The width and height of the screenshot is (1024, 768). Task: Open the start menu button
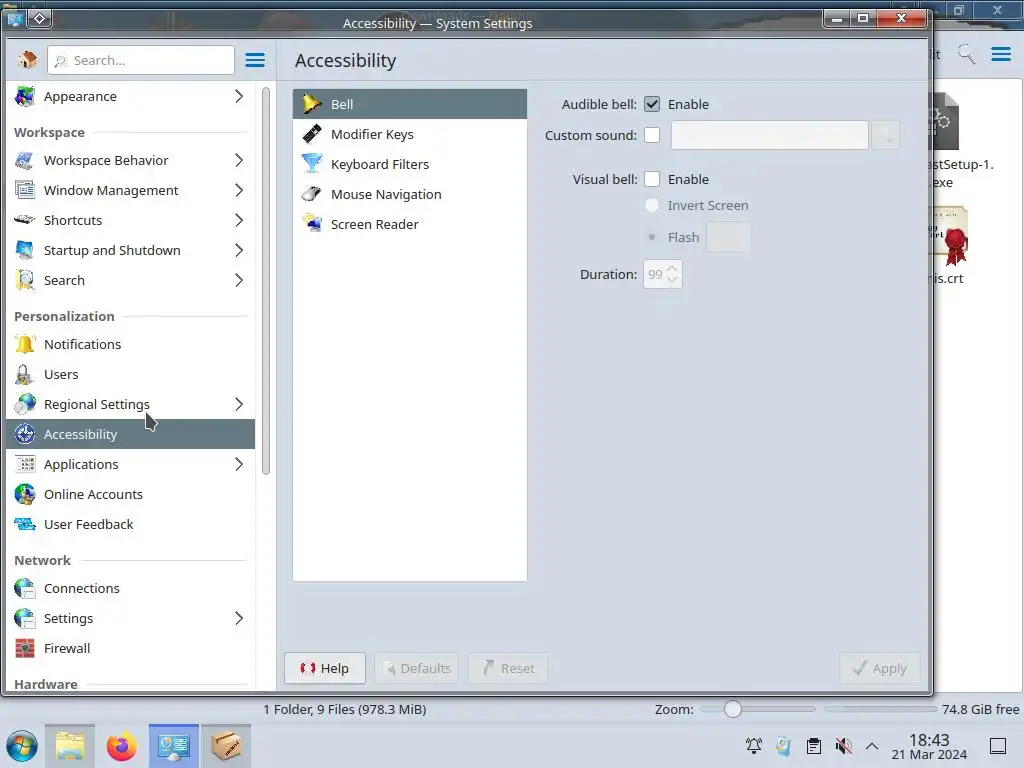[22, 746]
